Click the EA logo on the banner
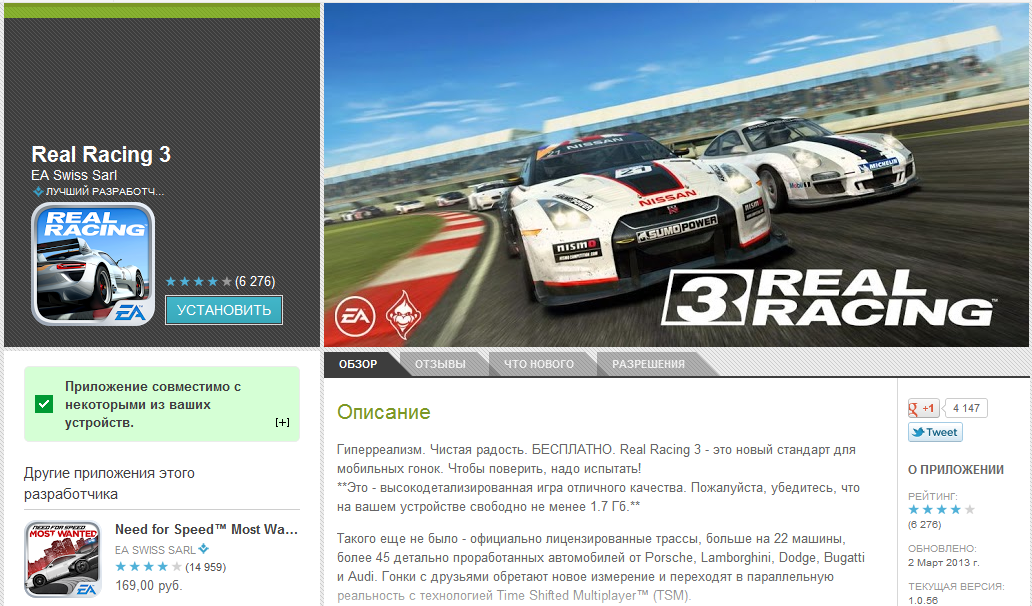Image resolution: width=1032 pixels, height=606 pixels. tap(355, 316)
